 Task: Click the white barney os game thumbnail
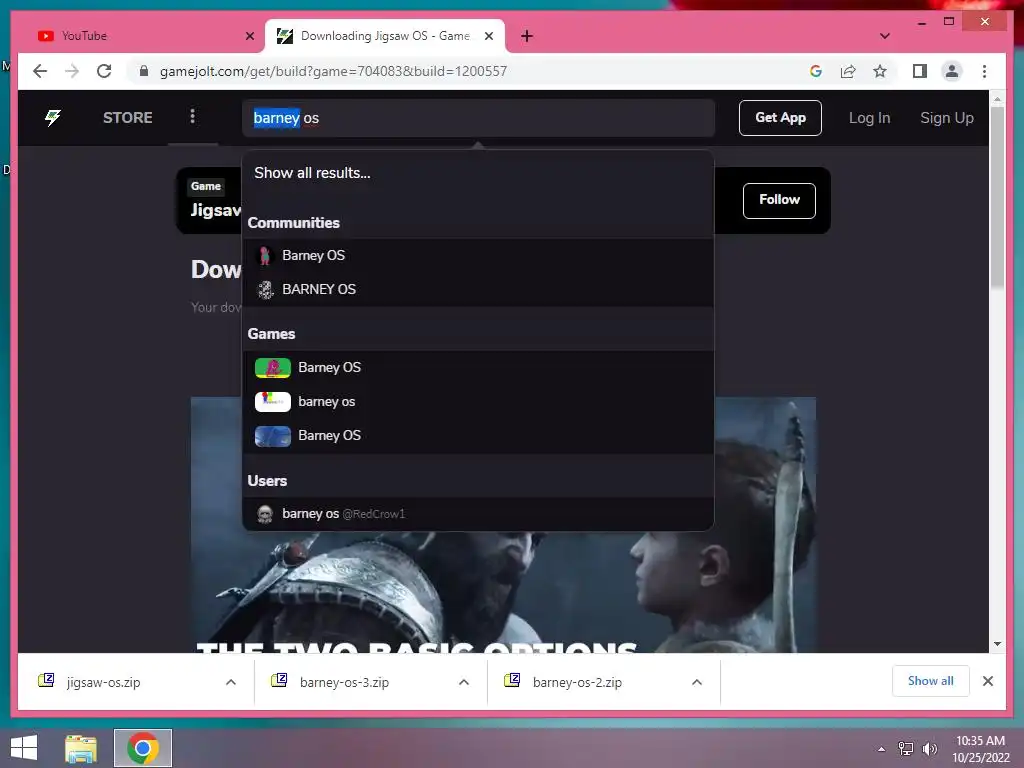[x=272, y=402]
